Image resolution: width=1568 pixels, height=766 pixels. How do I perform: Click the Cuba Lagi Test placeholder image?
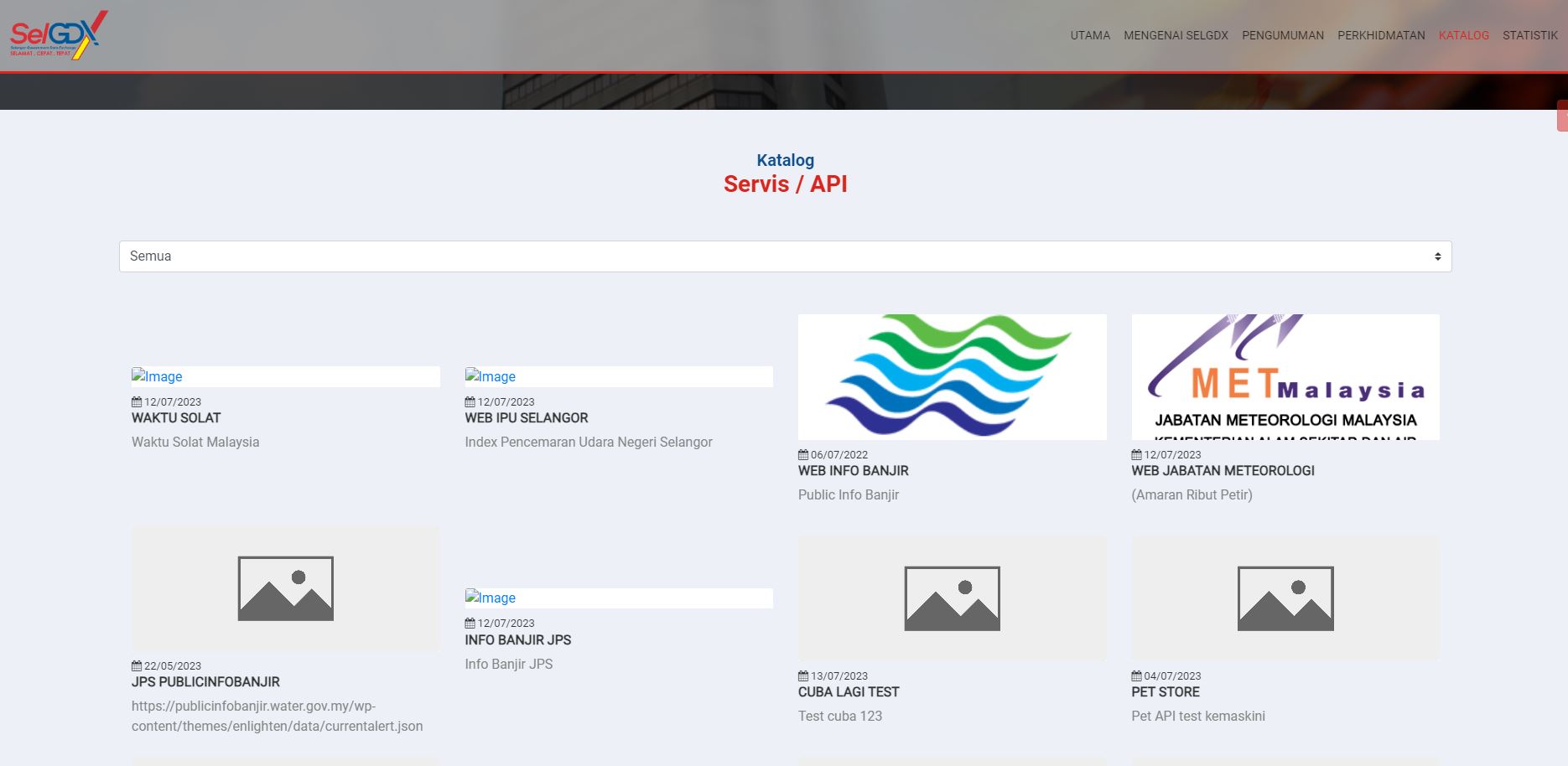click(952, 598)
